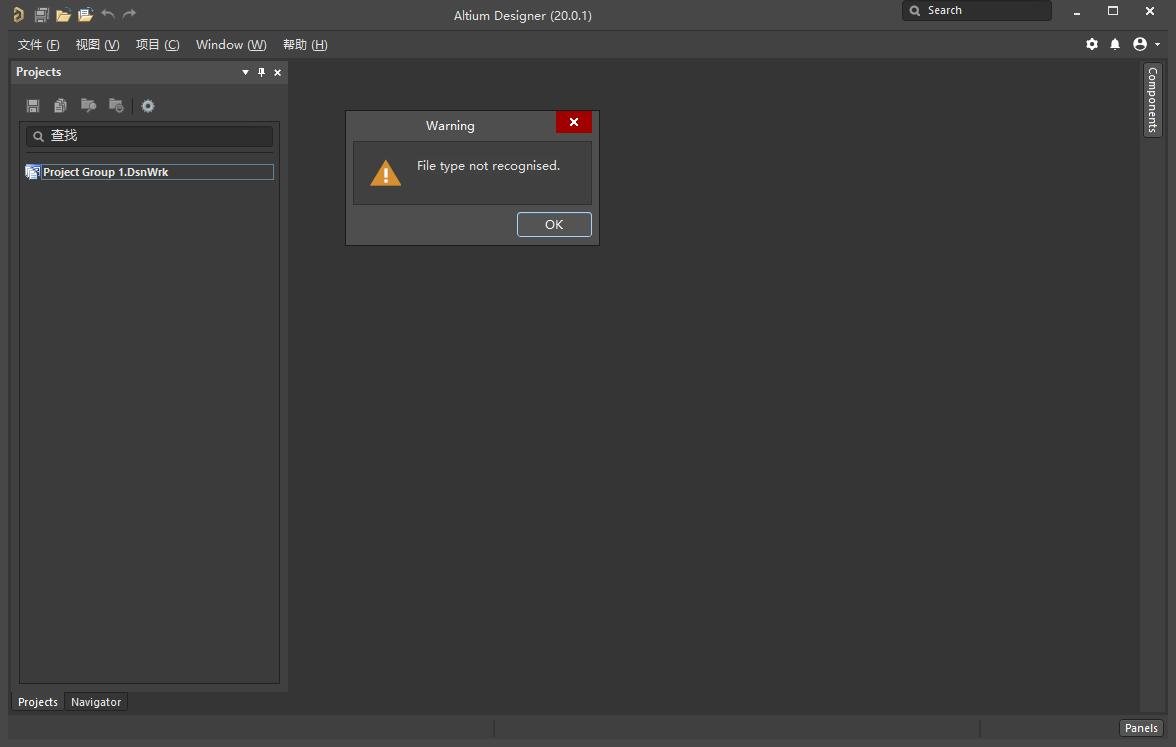Open the setup system preferences gear
This screenshot has width=1176, height=747.
pyautogui.click(x=1092, y=44)
